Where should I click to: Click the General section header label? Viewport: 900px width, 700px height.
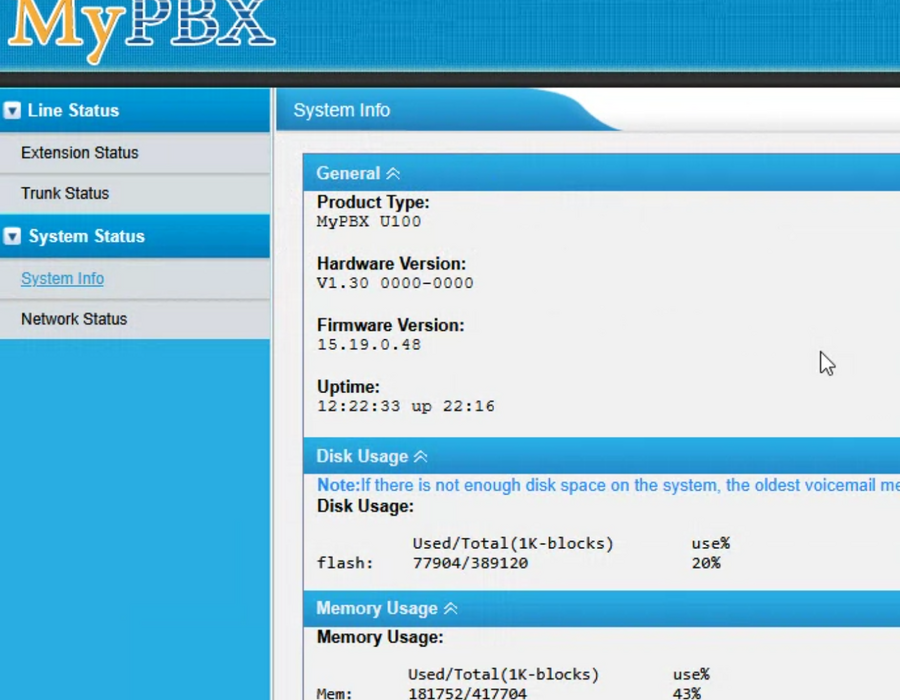coord(348,173)
